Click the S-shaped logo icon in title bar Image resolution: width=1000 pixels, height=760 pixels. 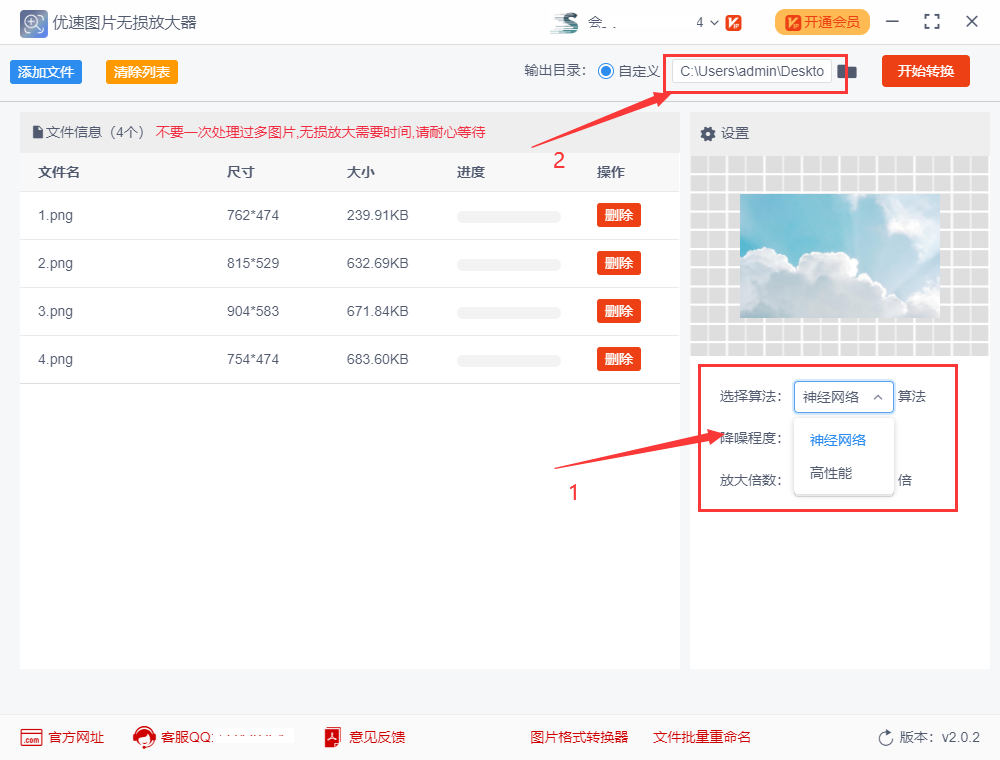[x=562, y=20]
